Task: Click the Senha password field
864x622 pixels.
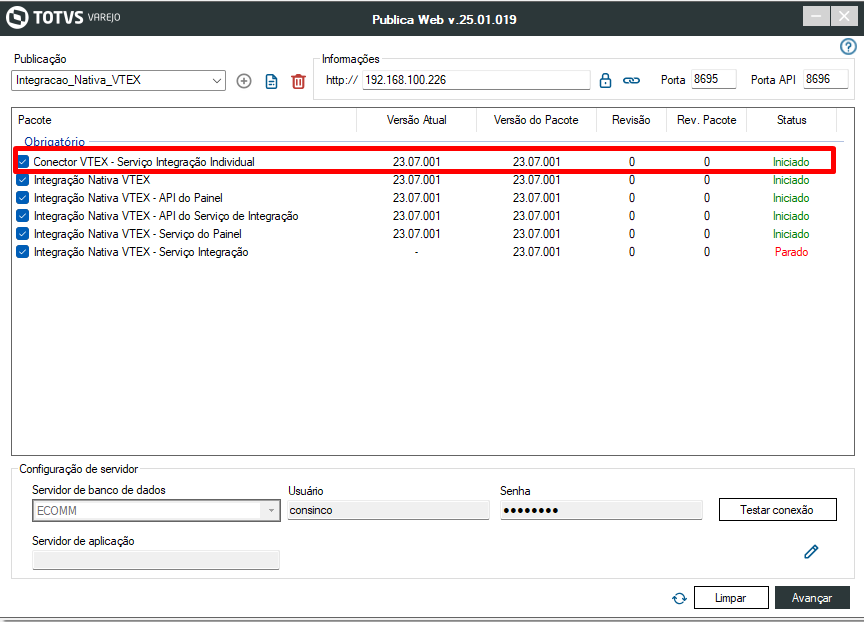Action: tap(601, 510)
